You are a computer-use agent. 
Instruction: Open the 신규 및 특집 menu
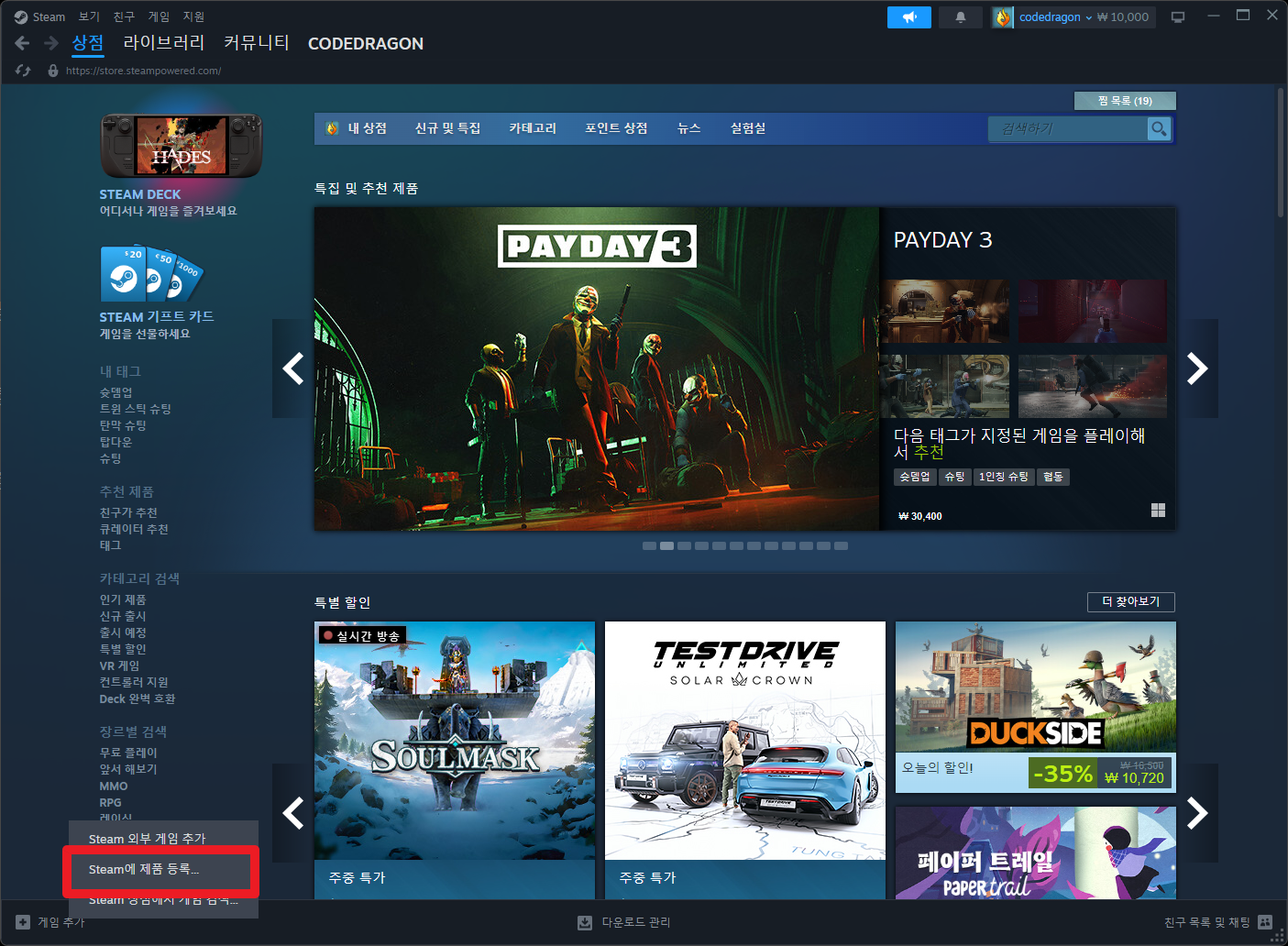click(447, 128)
